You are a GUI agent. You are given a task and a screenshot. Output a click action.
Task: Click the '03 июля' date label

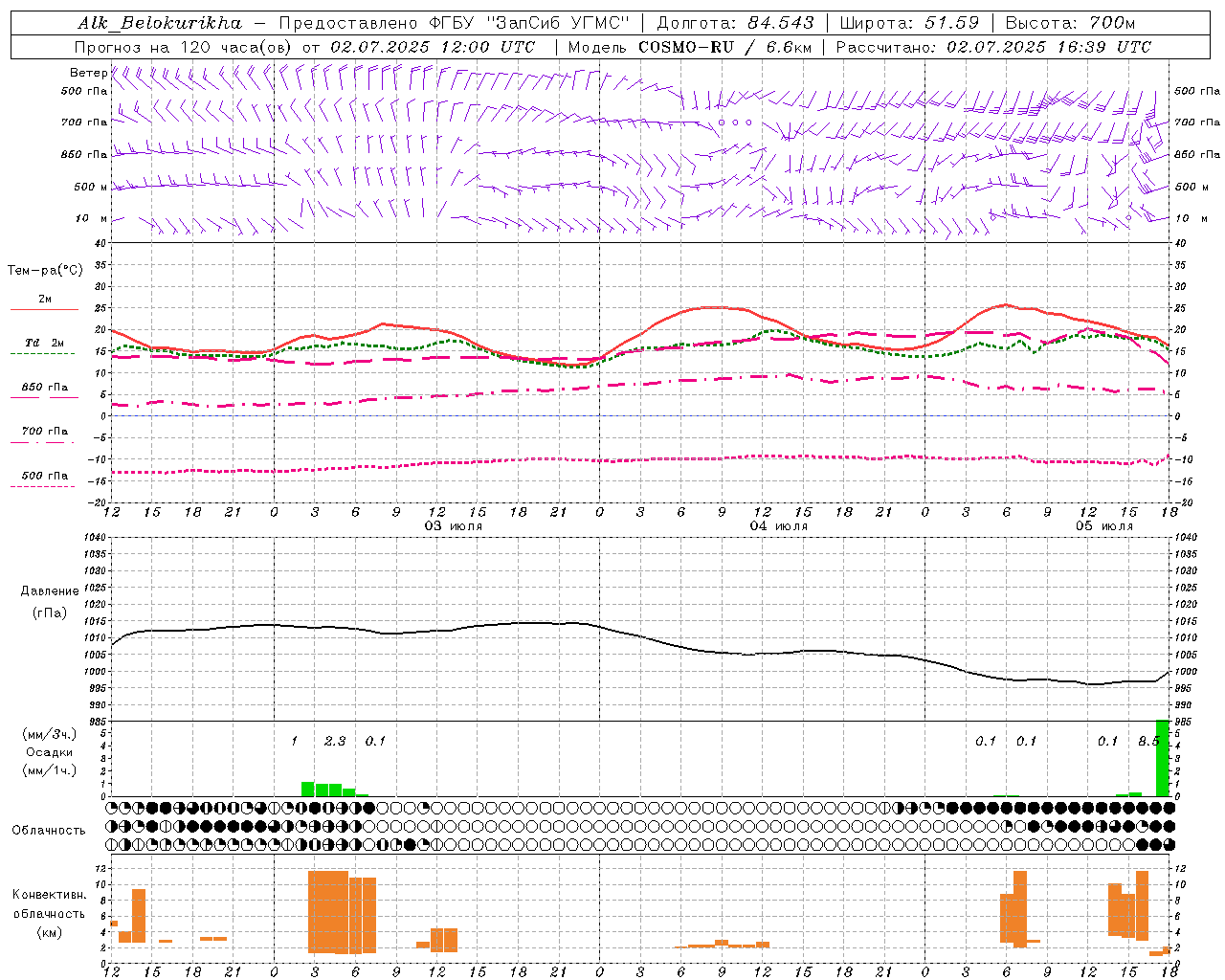point(454,526)
